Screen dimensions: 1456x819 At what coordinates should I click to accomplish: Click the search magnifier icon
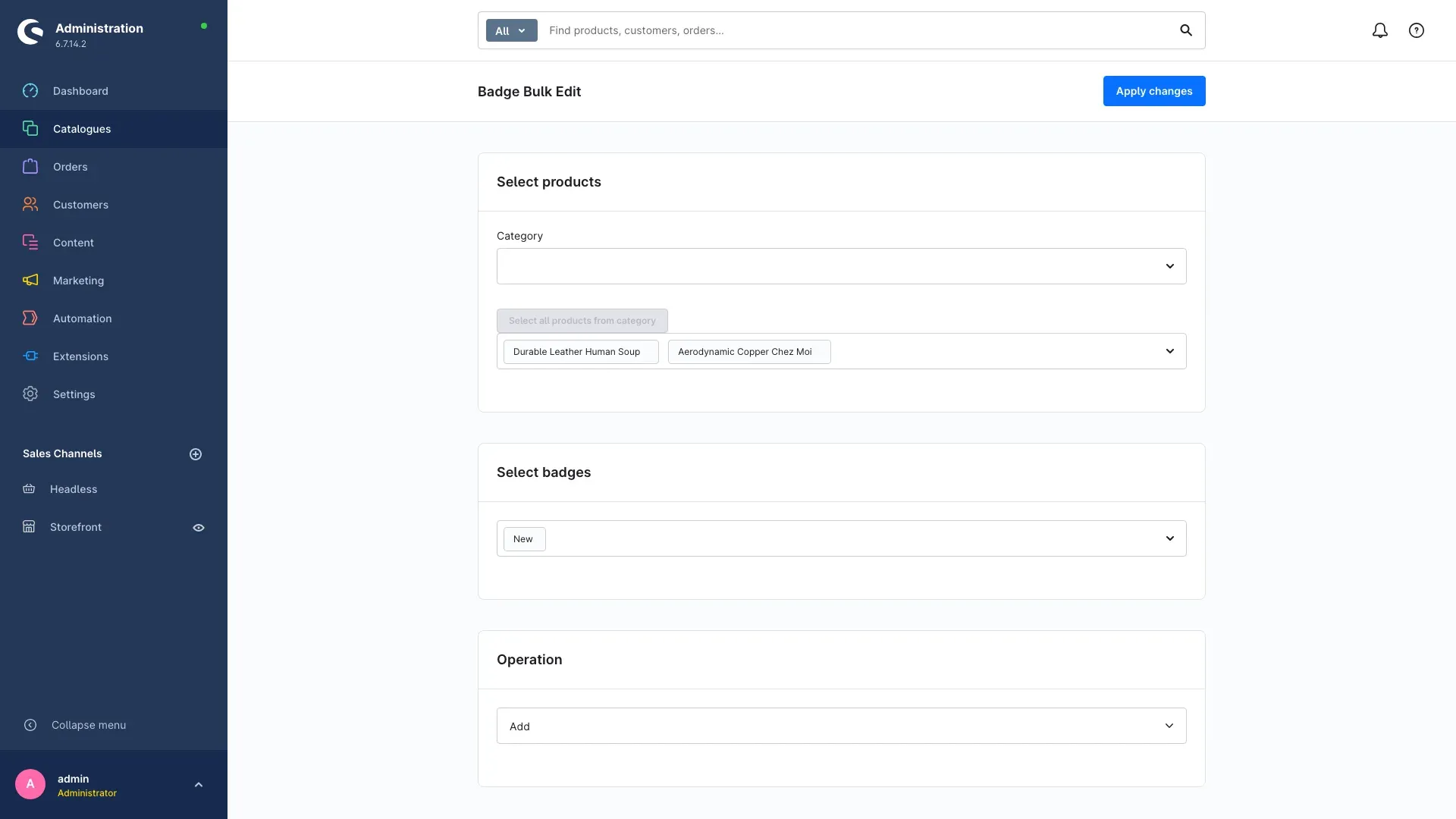tap(1186, 30)
